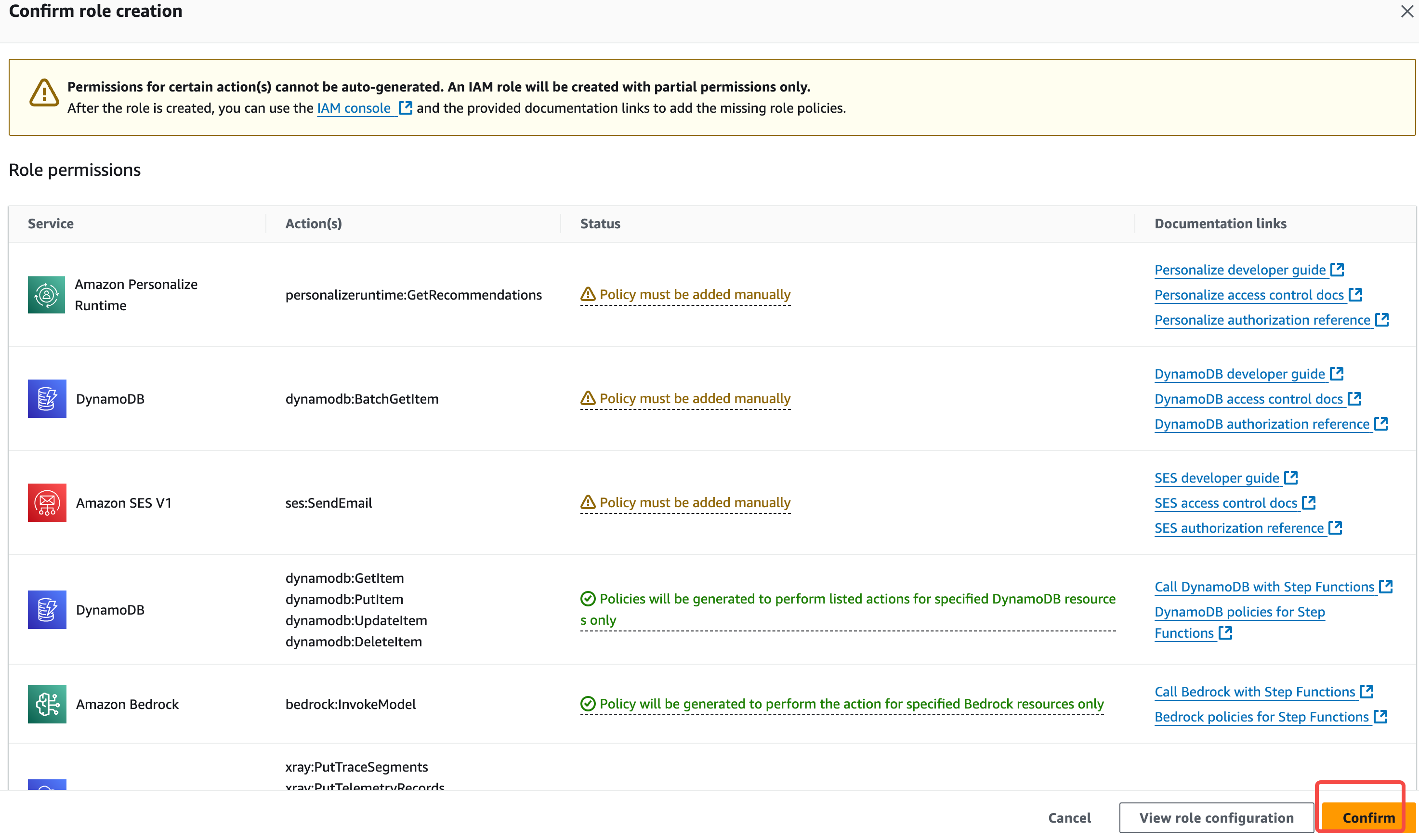Open SES access control docs link

coord(1226,503)
